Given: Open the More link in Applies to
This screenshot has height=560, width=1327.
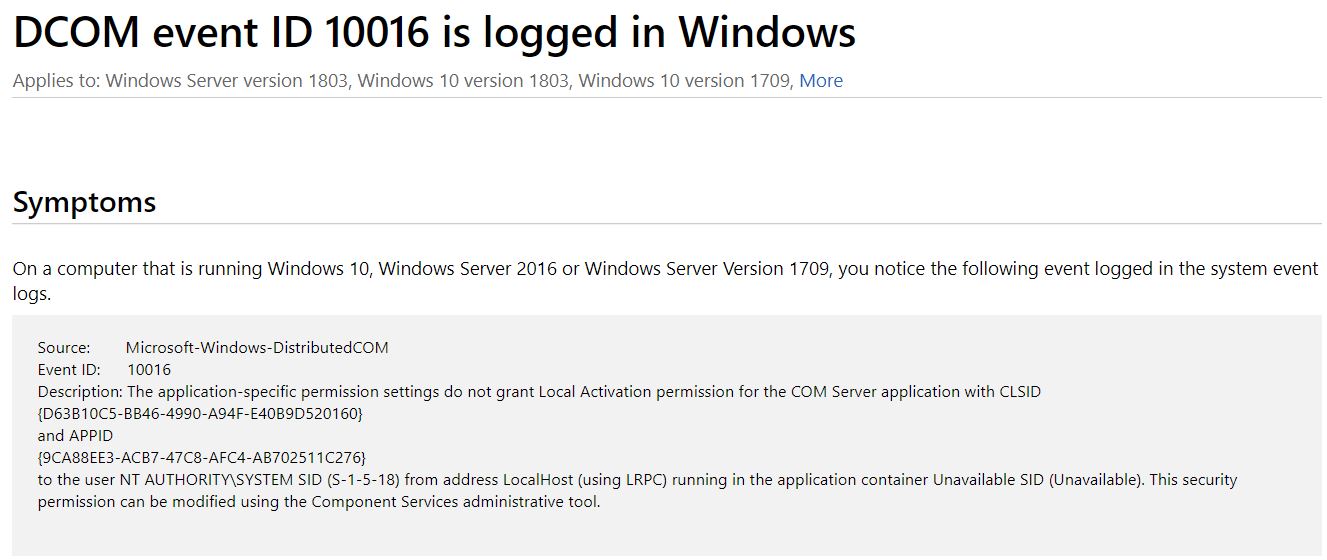Looking at the screenshot, I should pos(820,81).
